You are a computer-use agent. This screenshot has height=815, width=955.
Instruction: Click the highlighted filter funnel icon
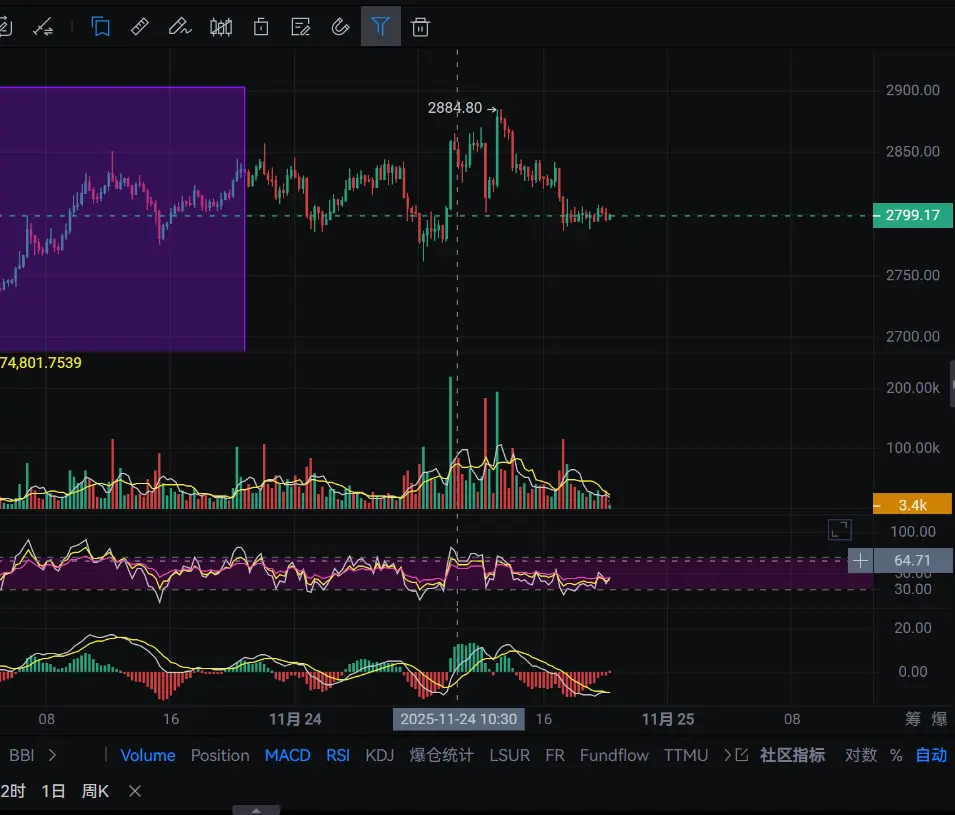(381, 26)
